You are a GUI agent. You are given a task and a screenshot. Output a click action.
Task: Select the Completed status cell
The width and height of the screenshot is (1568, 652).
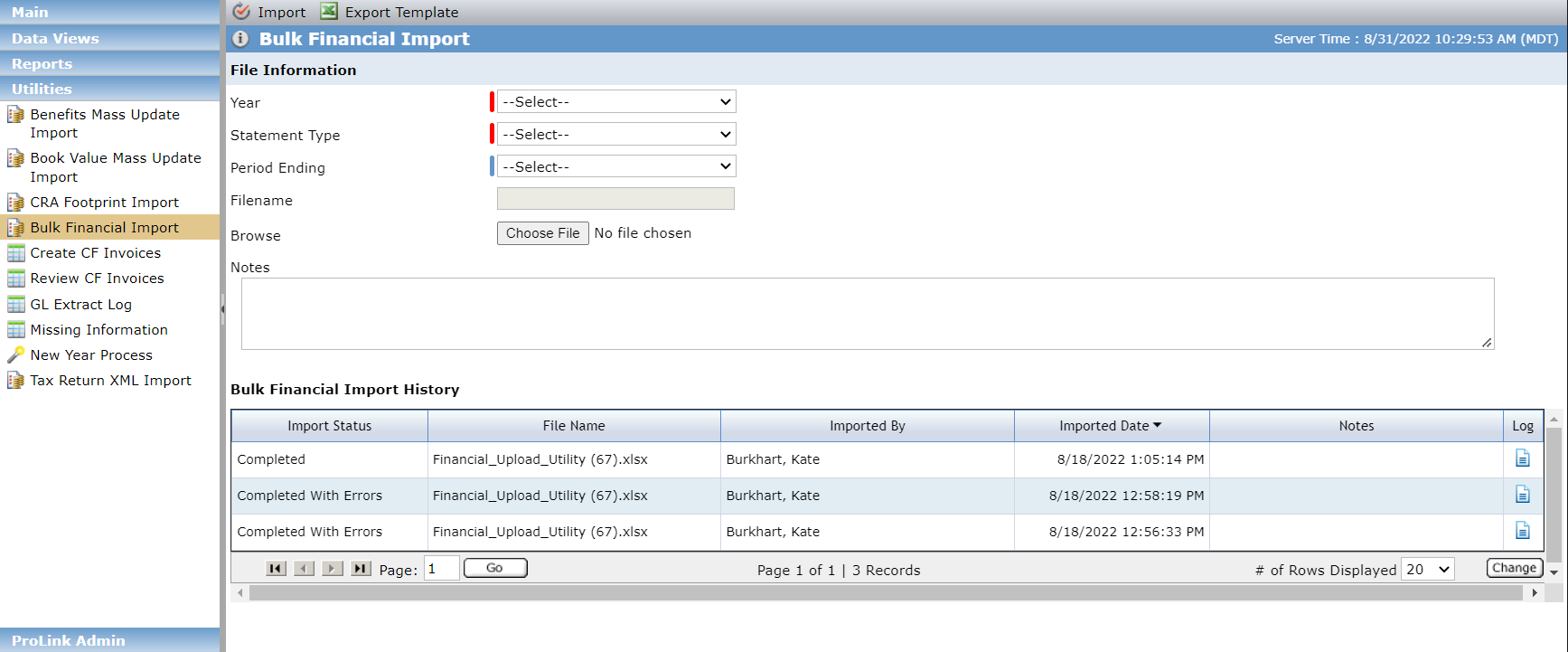click(330, 459)
